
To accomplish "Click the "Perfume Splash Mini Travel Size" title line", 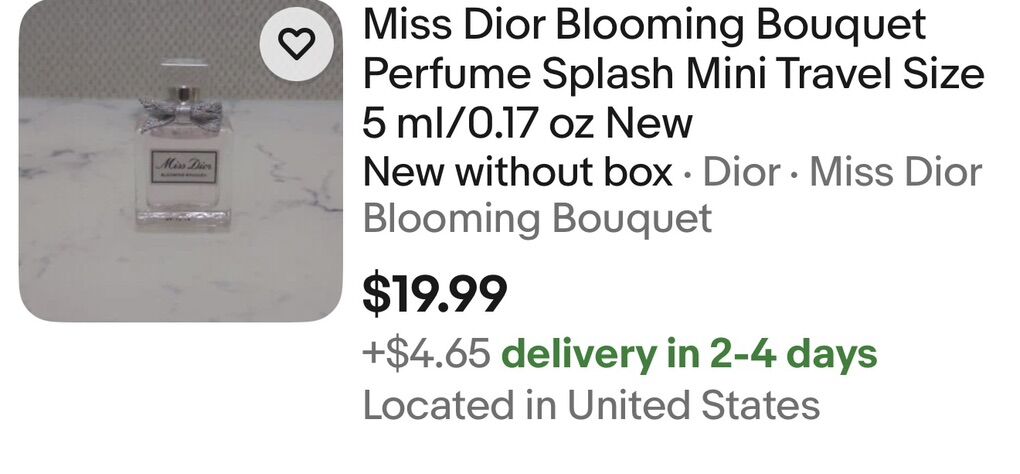I will pos(673,75).
